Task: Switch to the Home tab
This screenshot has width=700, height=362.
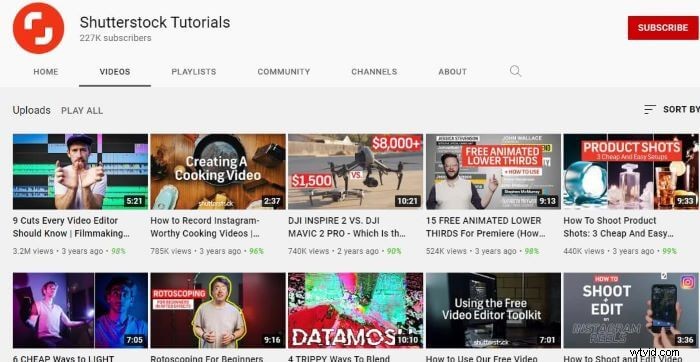Action: point(46,71)
